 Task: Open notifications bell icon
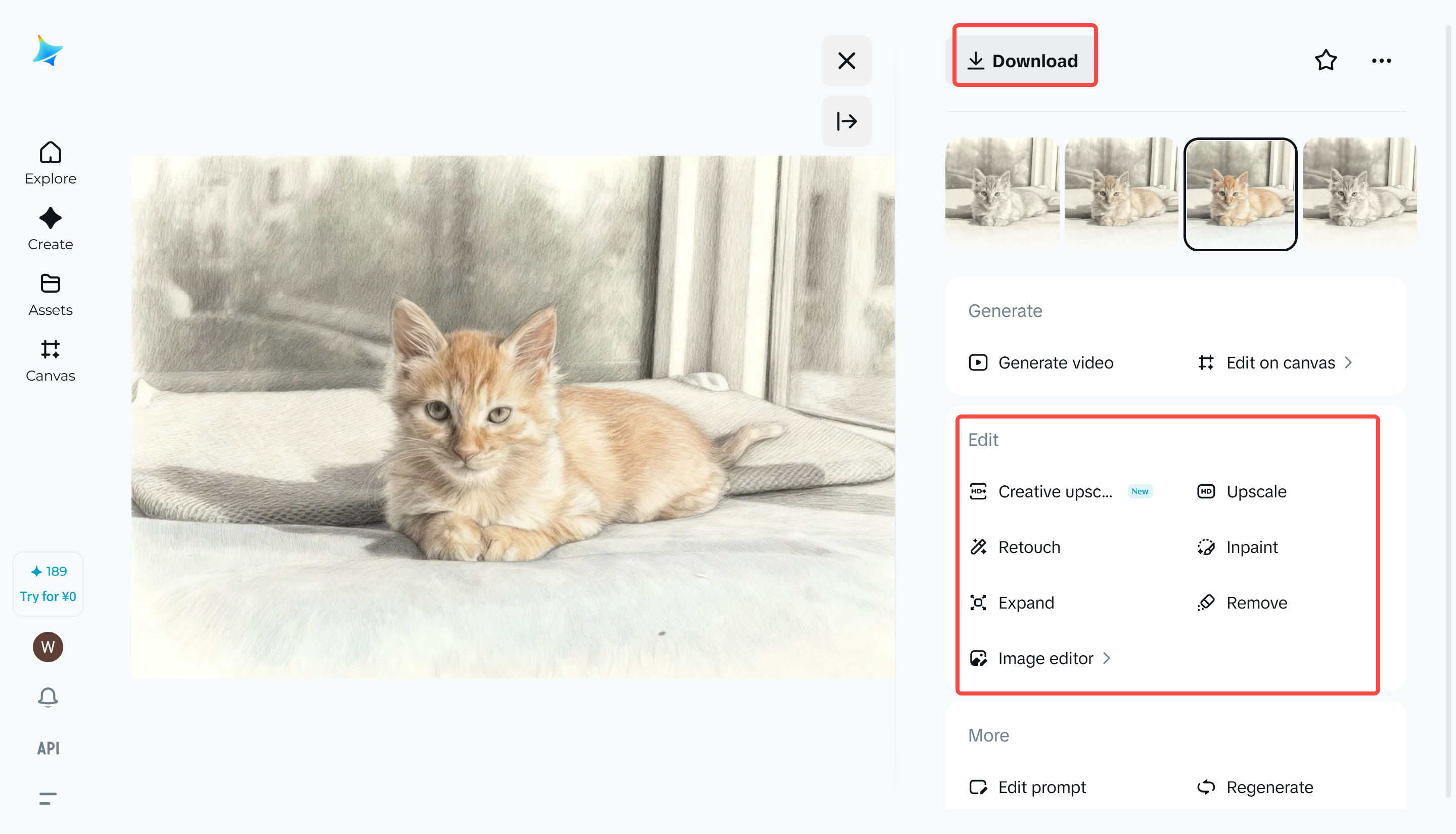point(48,697)
